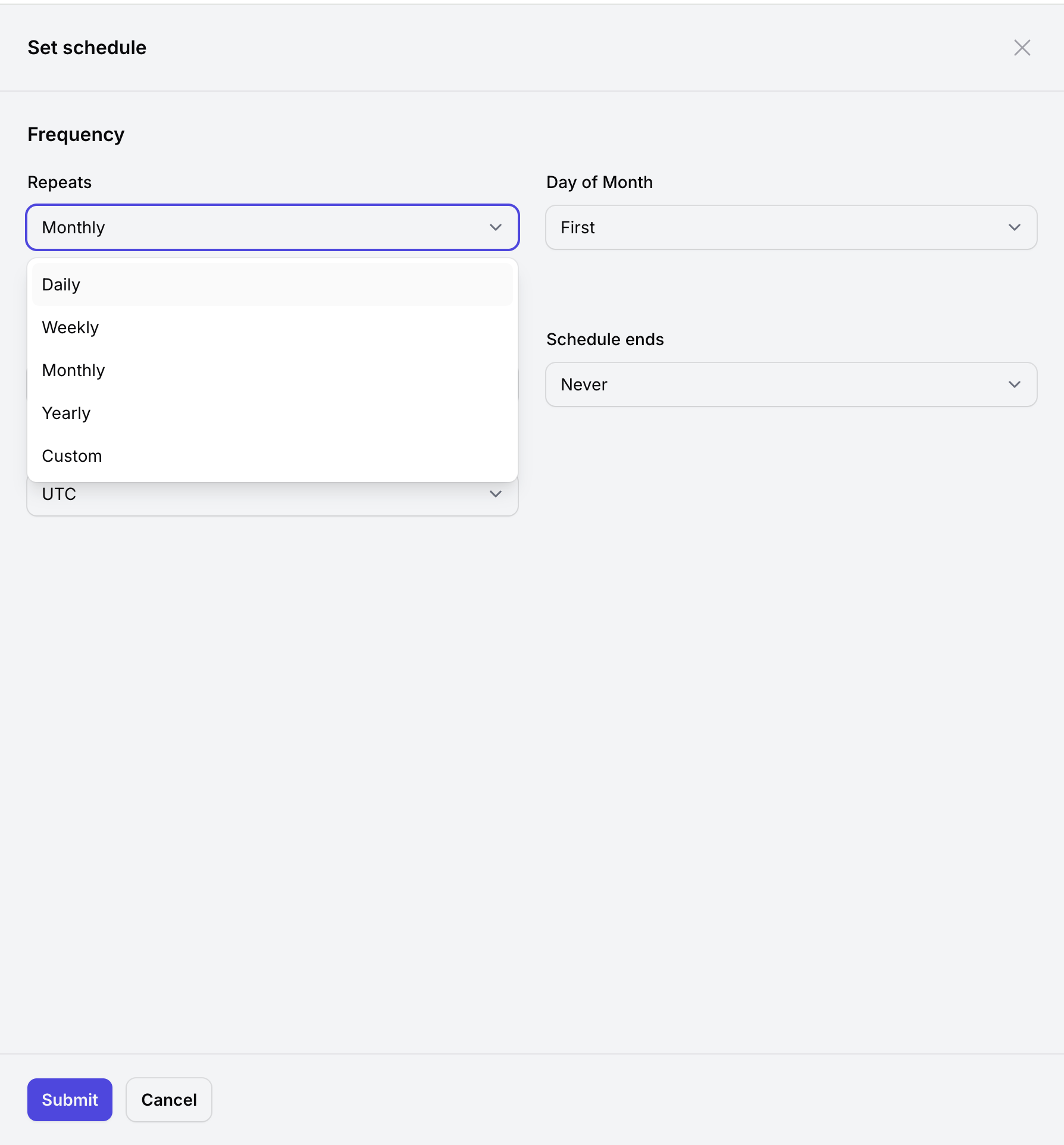
Task: Click the Day of Month label
Action: pyautogui.click(x=599, y=182)
